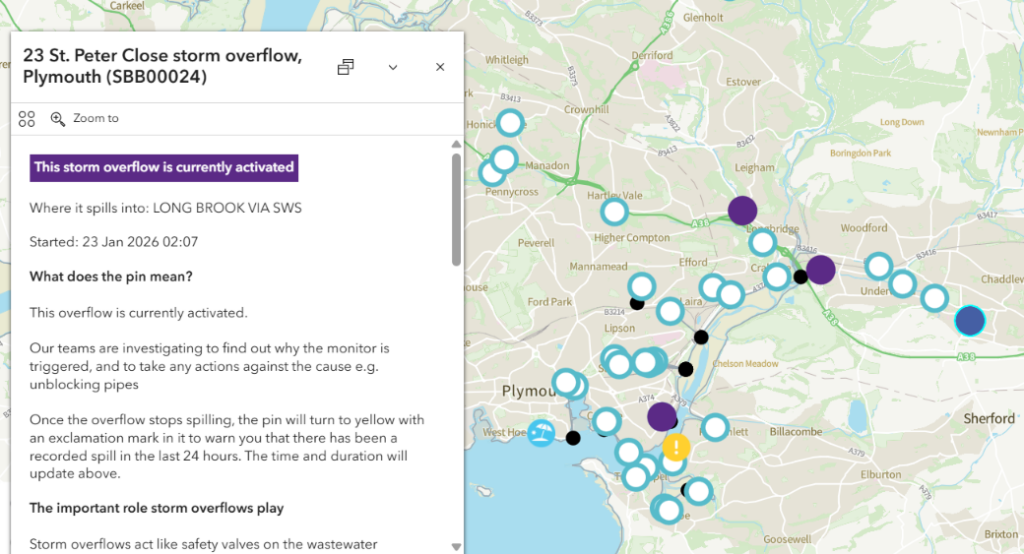Select the purple activated pin near Leigham
Image resolution: width=1024 pixels, height=554 pixels.
[x=742, y=210]
